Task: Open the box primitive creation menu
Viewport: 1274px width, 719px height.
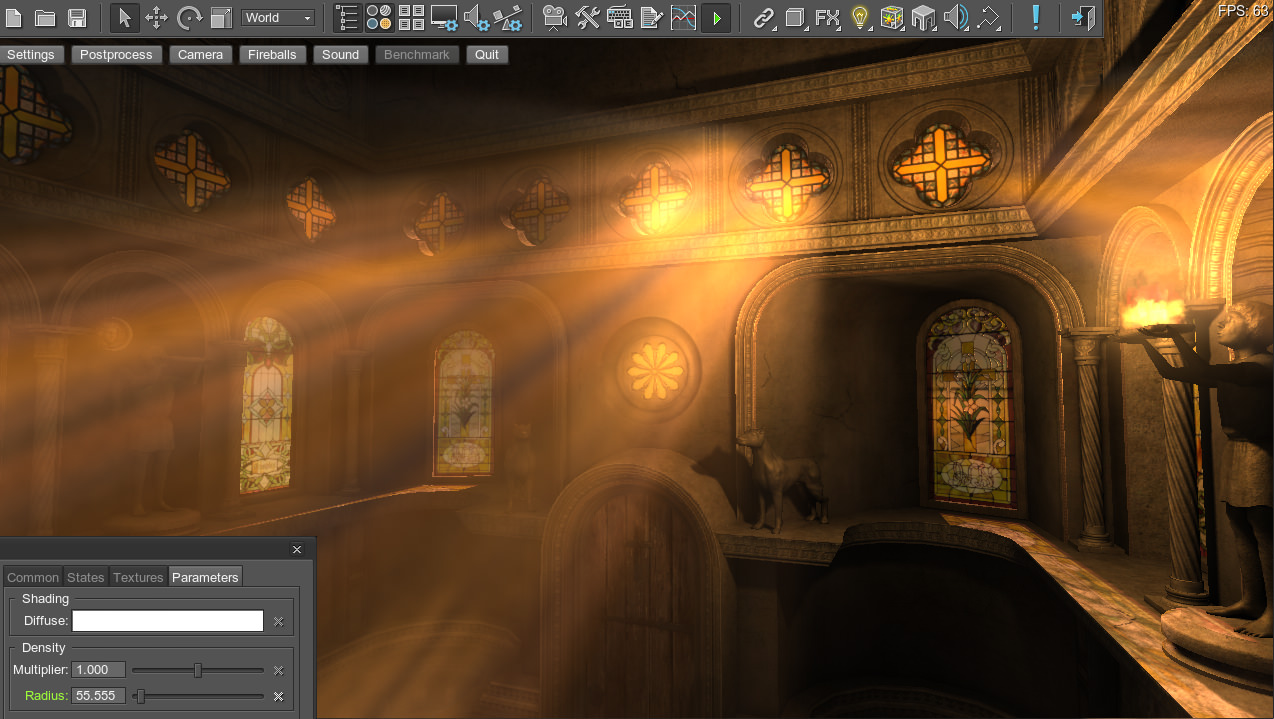Action: (x=795, y=18)
